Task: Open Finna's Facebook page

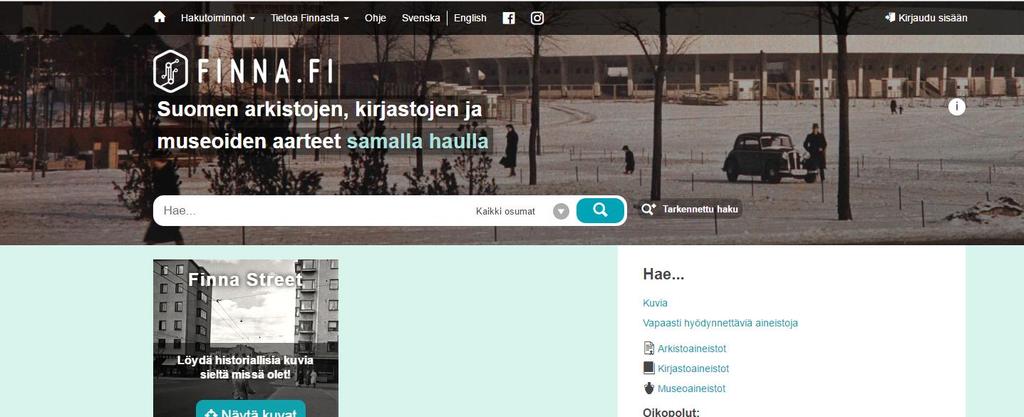Action: [x=509, y=18]
